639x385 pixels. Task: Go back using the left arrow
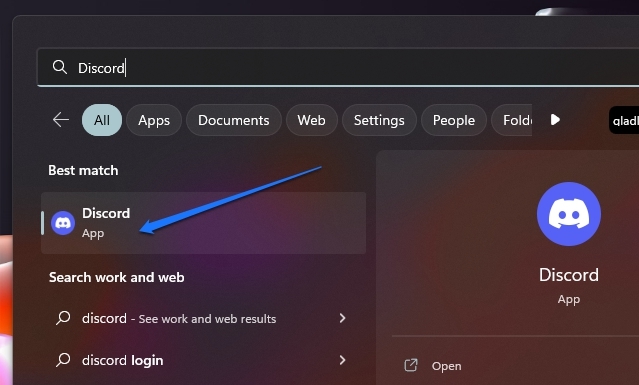point(61,120)
